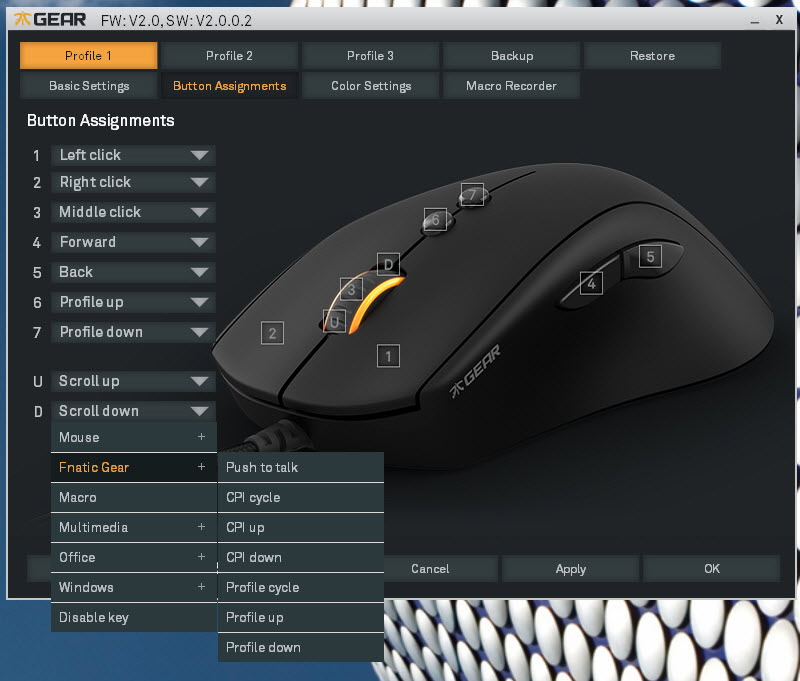
Task: Open the Scroll up assignment dropdown
Action: point(133,381)
